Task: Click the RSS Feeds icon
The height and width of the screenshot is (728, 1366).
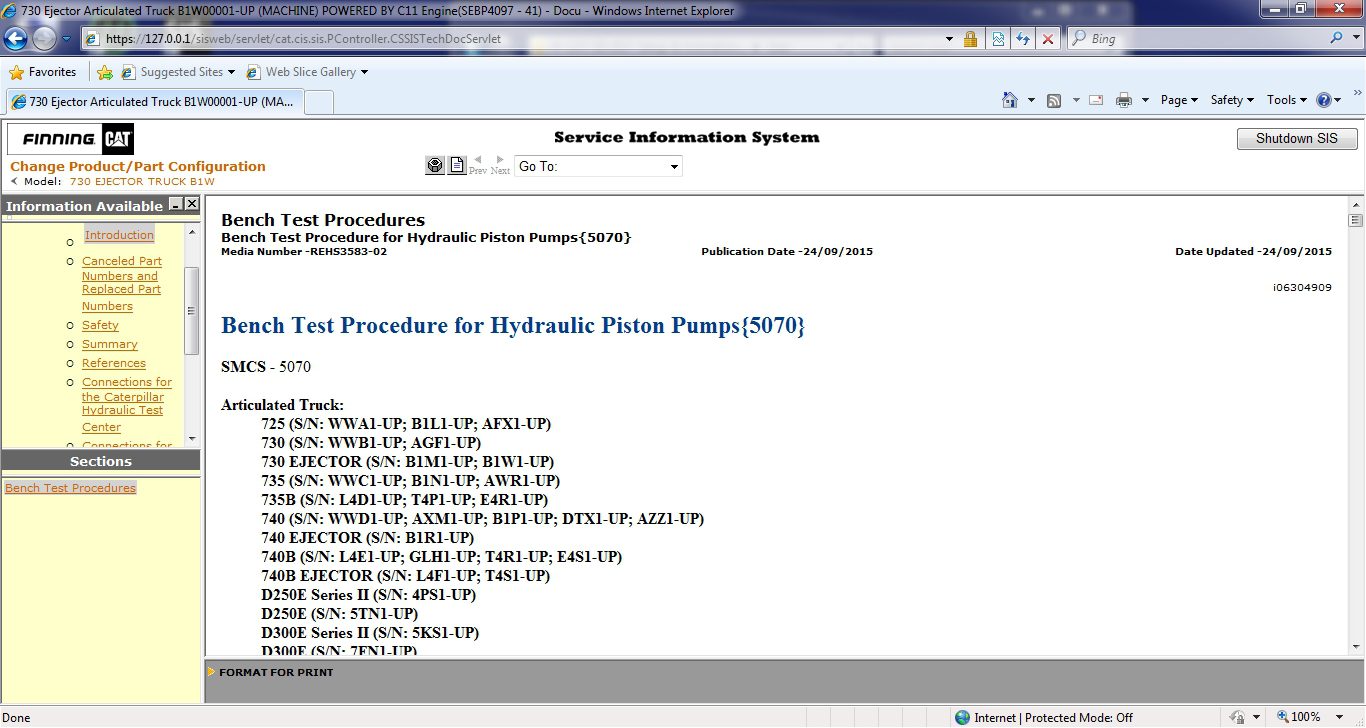Action: click(x=1054, y=100)
